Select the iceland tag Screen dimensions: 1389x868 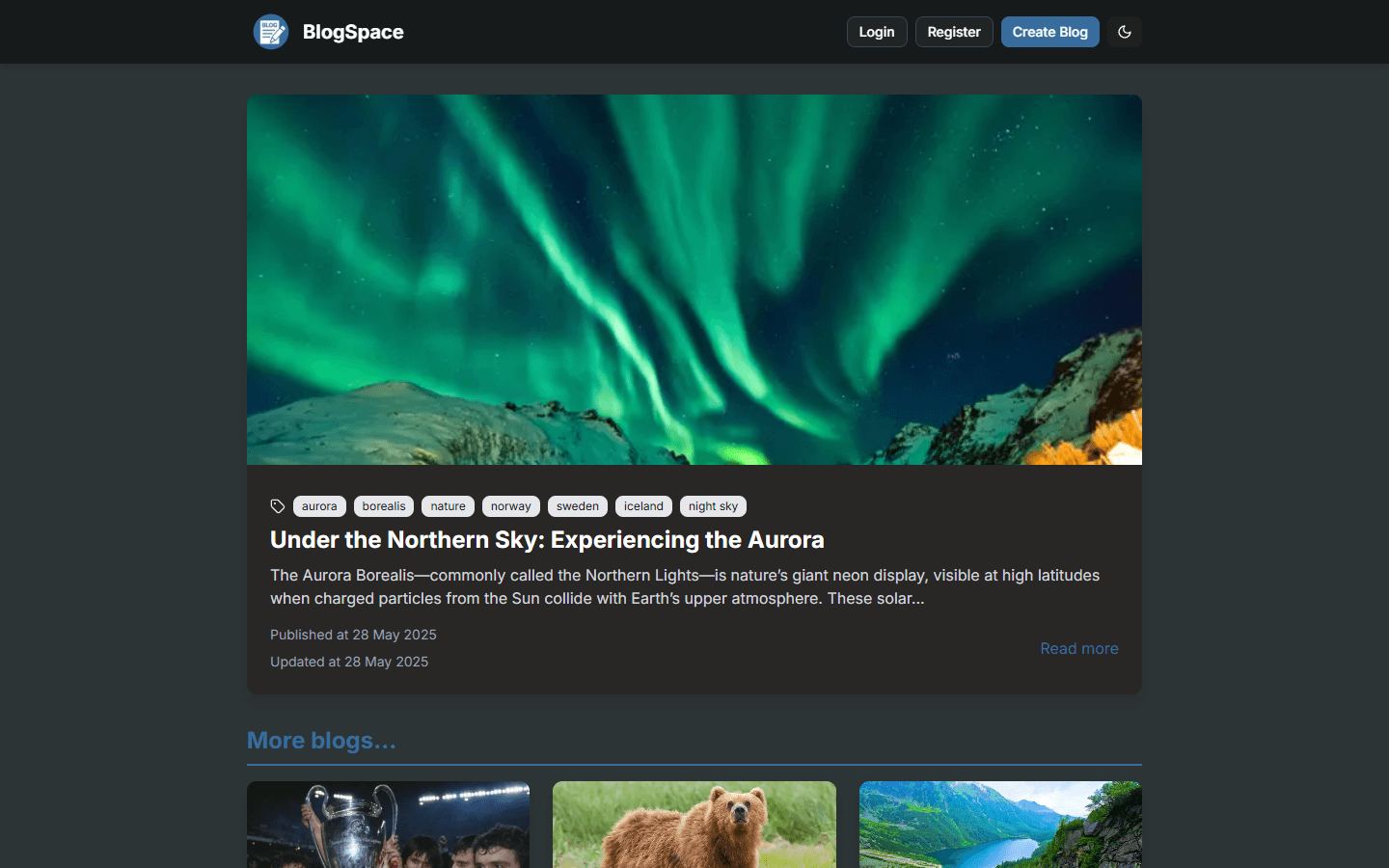click(643, 506)
